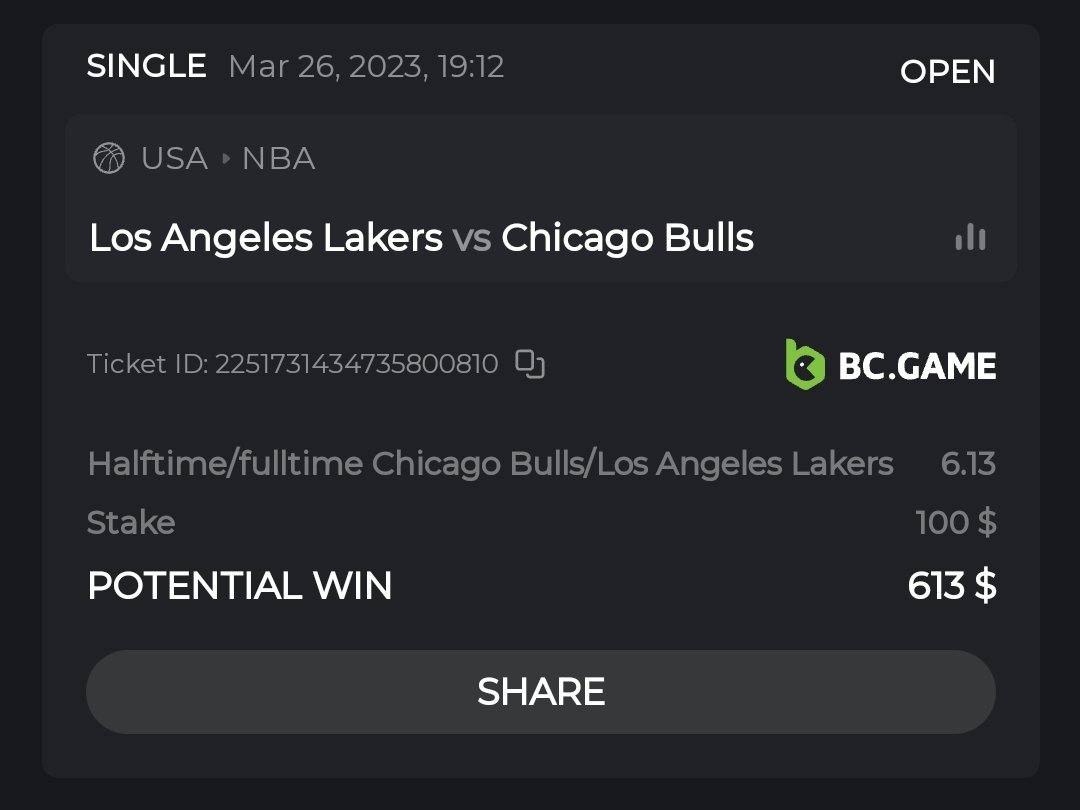Select the ticket ID number text
The image size is (1080, 810).
pyautogui.click(x=356, y=364)
